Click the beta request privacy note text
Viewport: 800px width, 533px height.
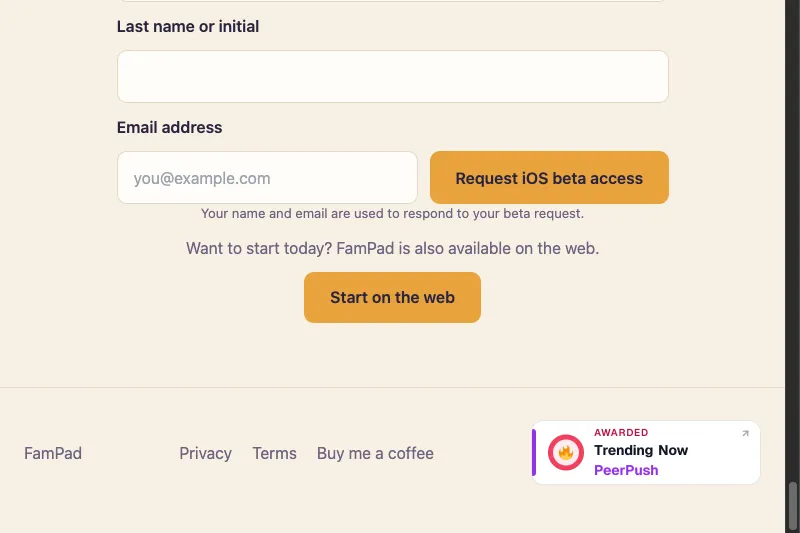(392, 213)
